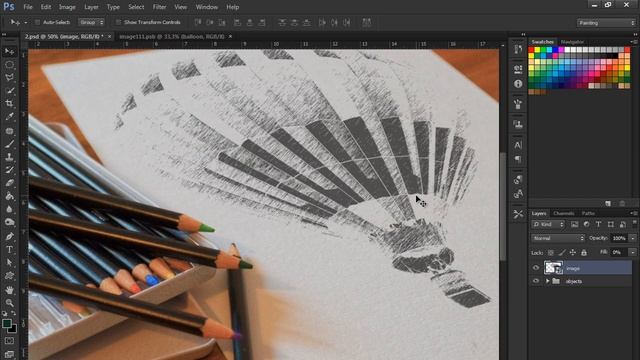Select the Eyedropper tool
640x360 pixels.
pyautogui.click(x=9, y=116)
